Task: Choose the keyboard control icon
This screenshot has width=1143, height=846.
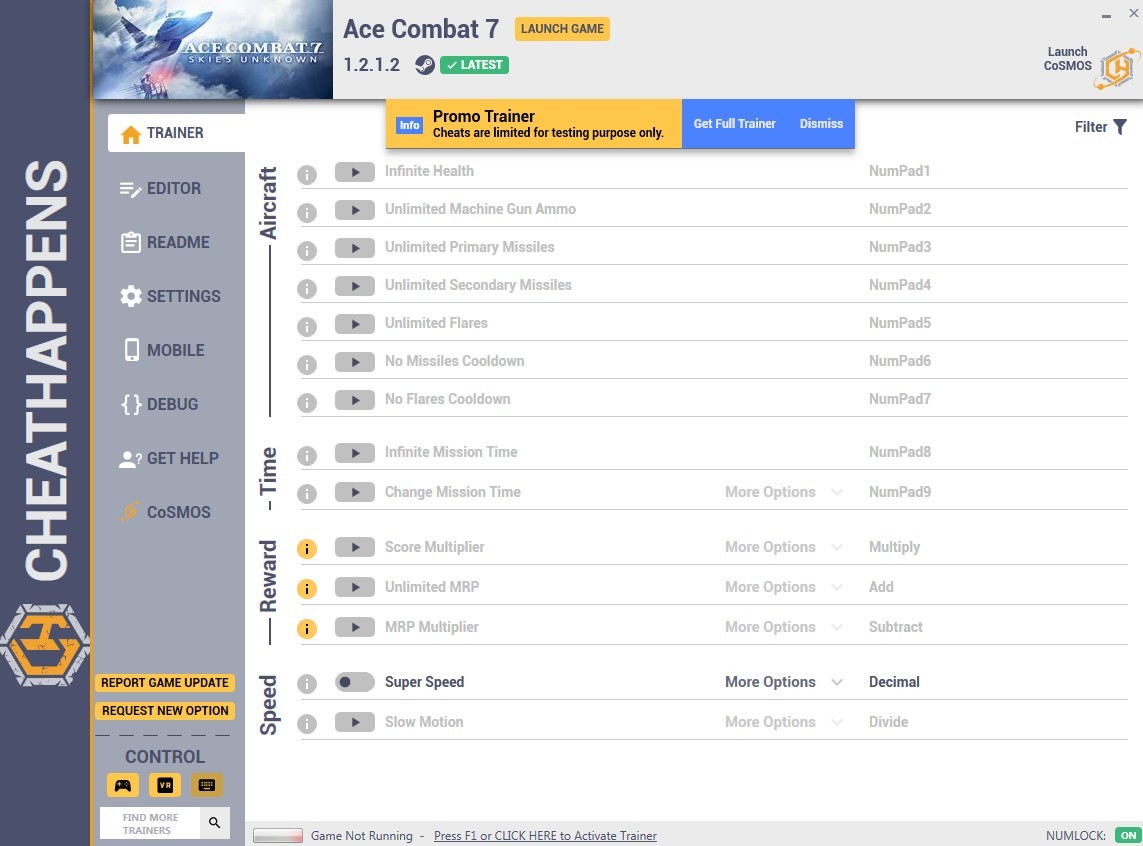Action: (x=207, y=785)
